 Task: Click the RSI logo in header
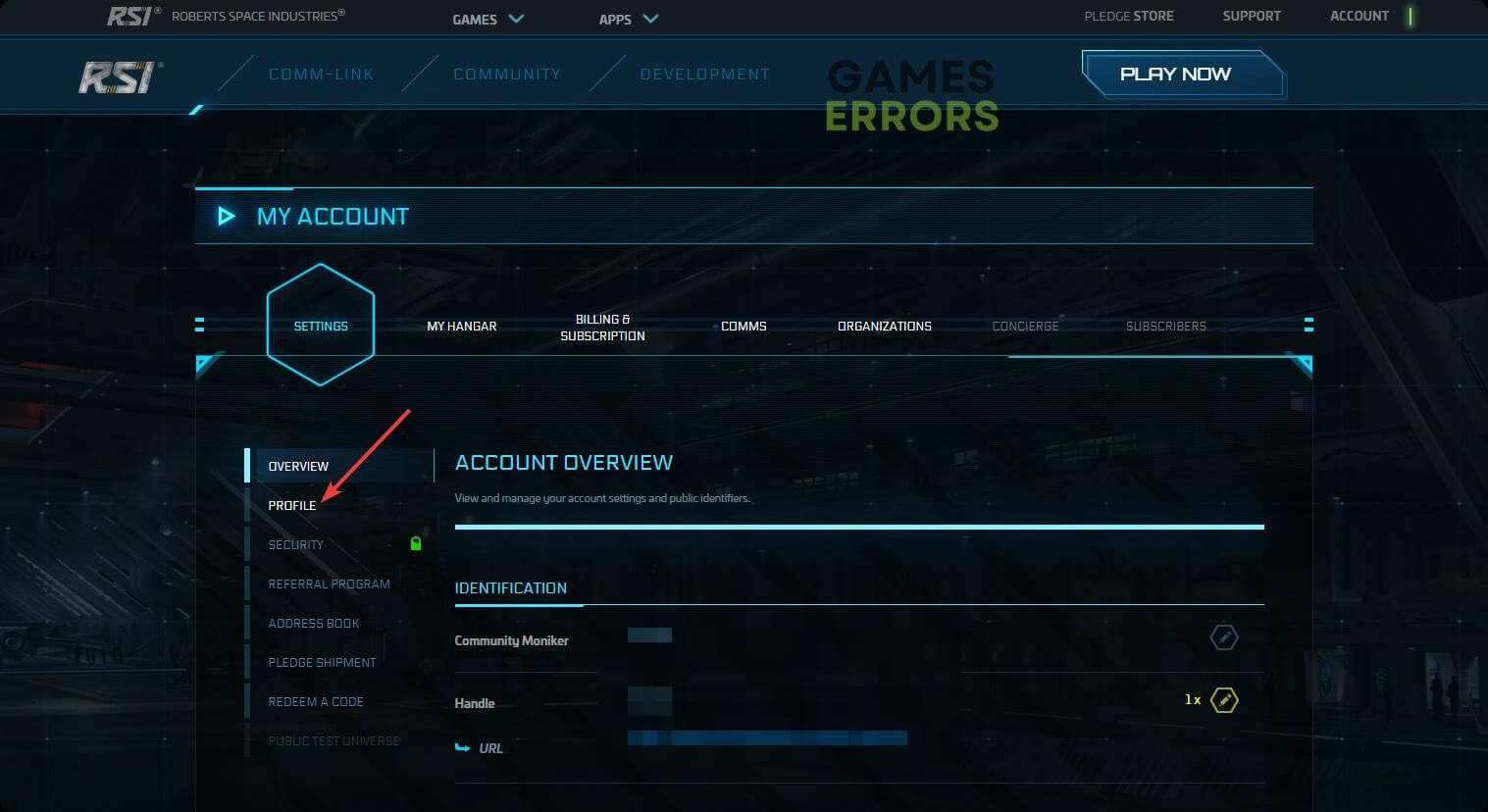[120, 76]
